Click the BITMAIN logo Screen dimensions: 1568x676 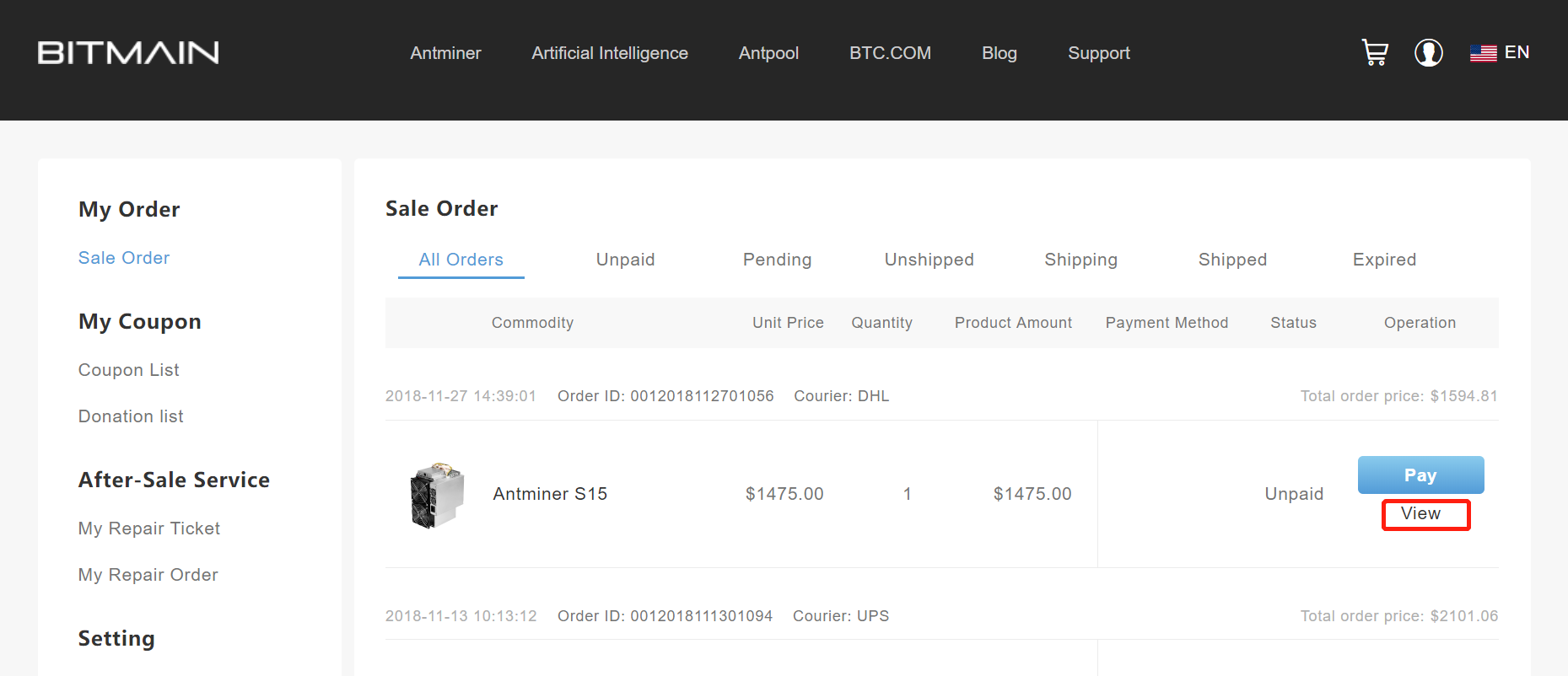(x=127, y=52)
